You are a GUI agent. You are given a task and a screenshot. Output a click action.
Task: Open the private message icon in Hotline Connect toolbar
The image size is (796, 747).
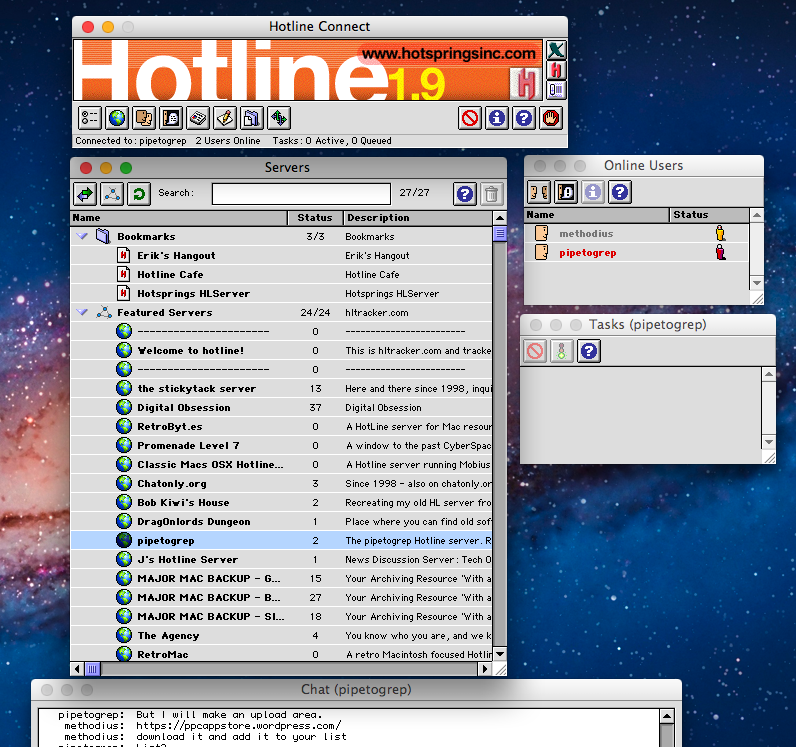tap(171, 118)
